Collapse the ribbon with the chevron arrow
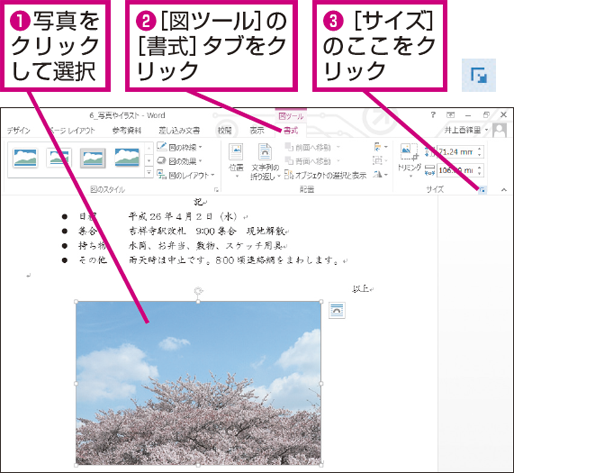This screenshot has height=473, width=600. [x=503, y=189]
